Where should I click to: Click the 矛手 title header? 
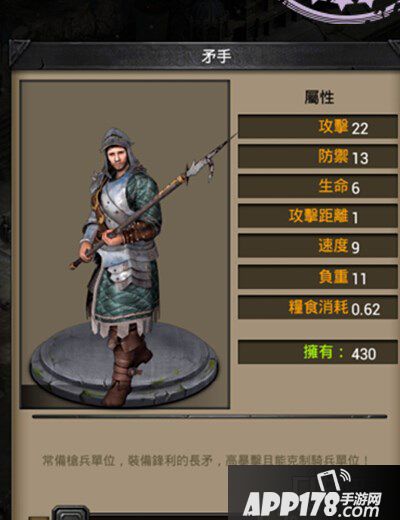point(216,55)
